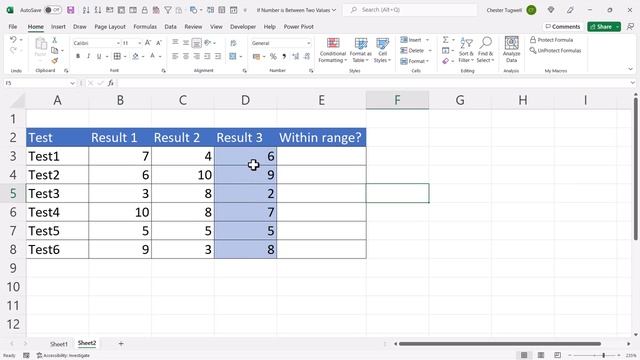Click the Decrease Decimal icon
The height and width of the screenshot is (360, 640).
tap(307, 56)
